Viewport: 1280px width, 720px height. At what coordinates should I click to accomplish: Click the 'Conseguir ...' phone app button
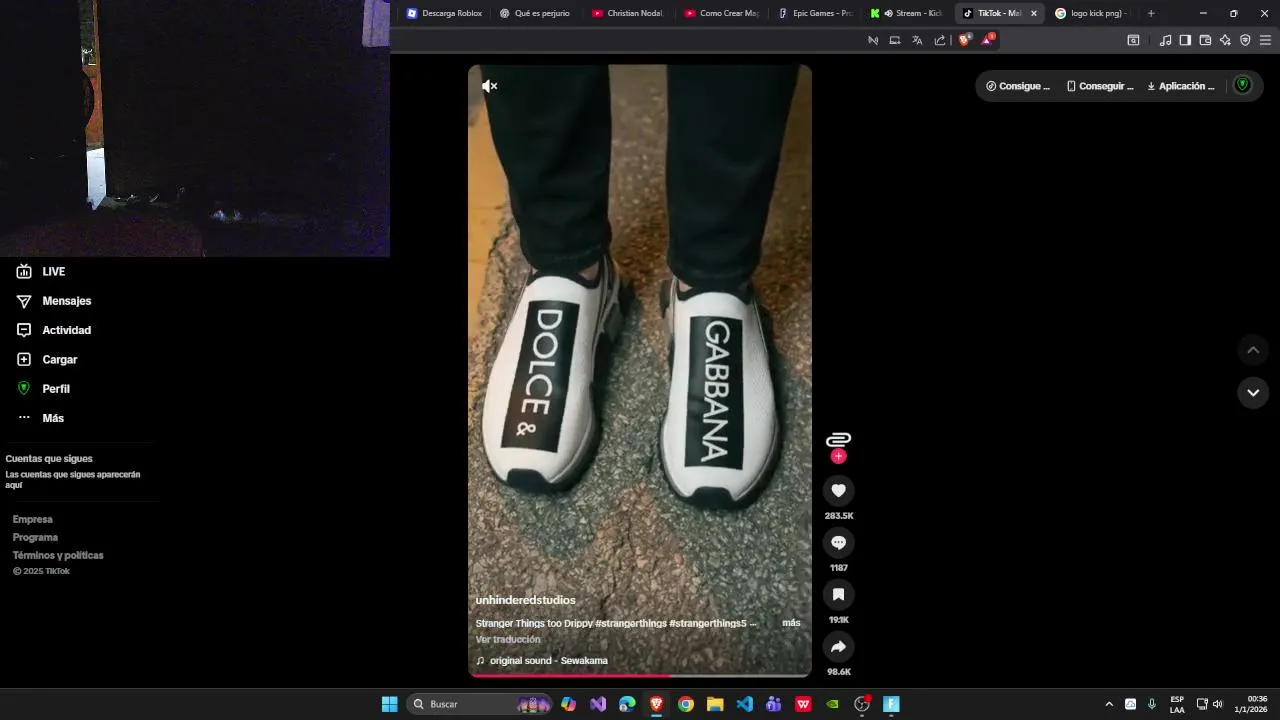coord(1100,86)
